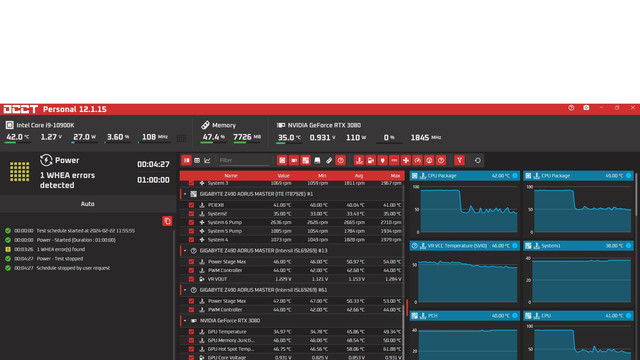Sort by the Min column header

click(322, 176)
